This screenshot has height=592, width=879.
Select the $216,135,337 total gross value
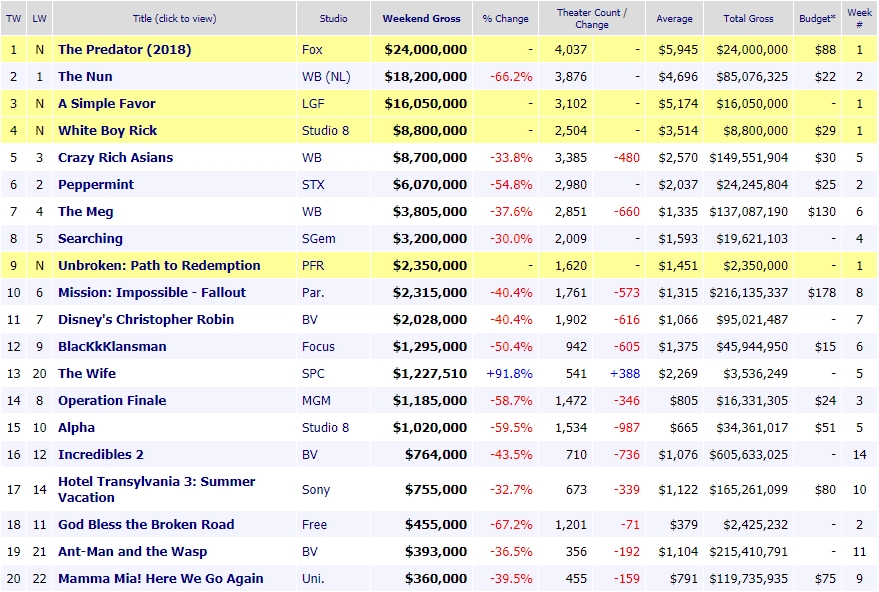[x=749, y=292]
